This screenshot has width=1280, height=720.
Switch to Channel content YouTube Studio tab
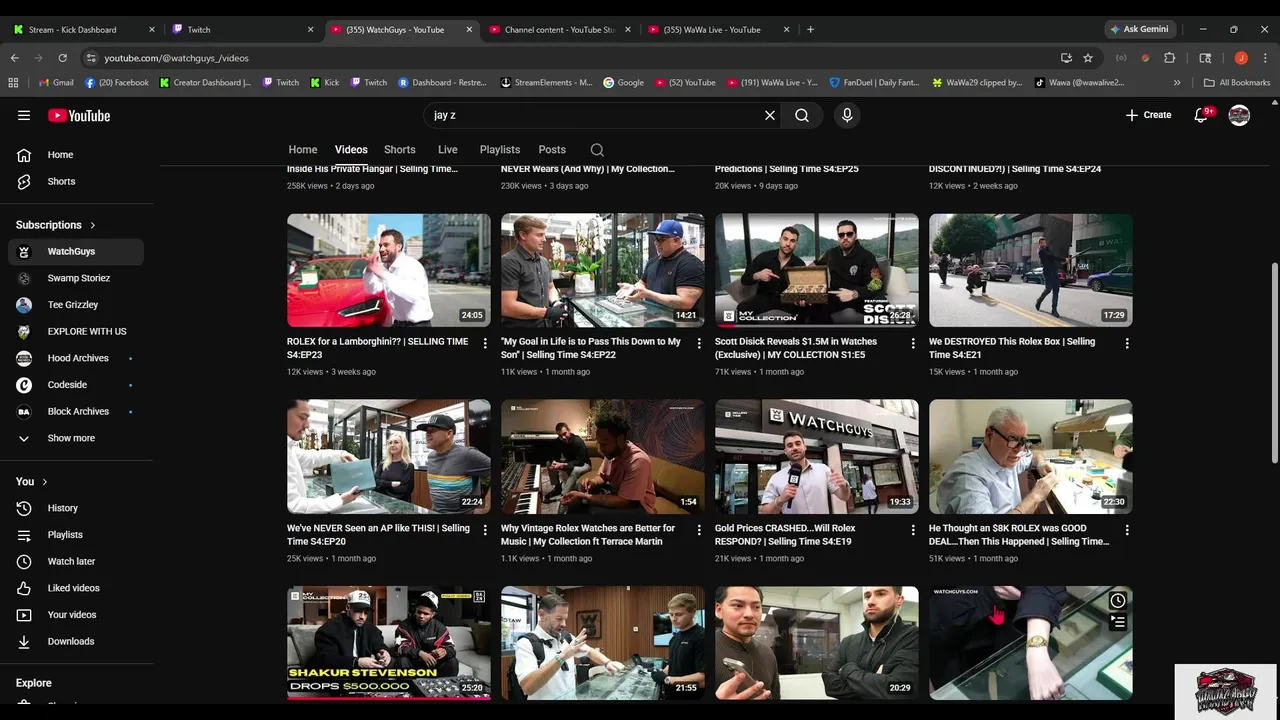(560, 29)
